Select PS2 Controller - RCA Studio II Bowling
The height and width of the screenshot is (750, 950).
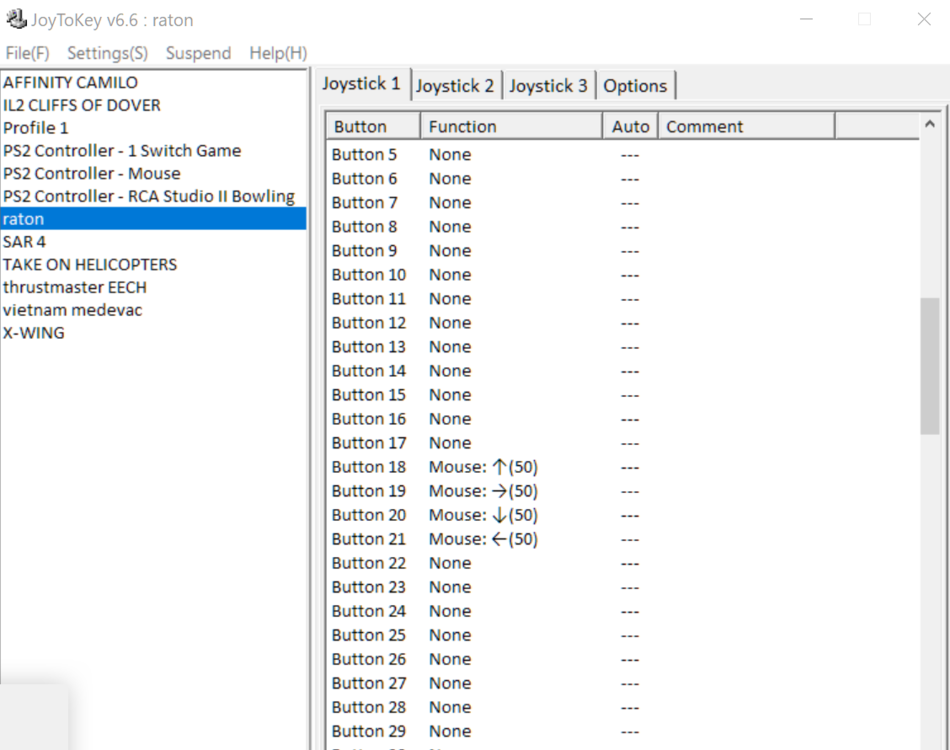pyautogui.click(x=154, y=196)
